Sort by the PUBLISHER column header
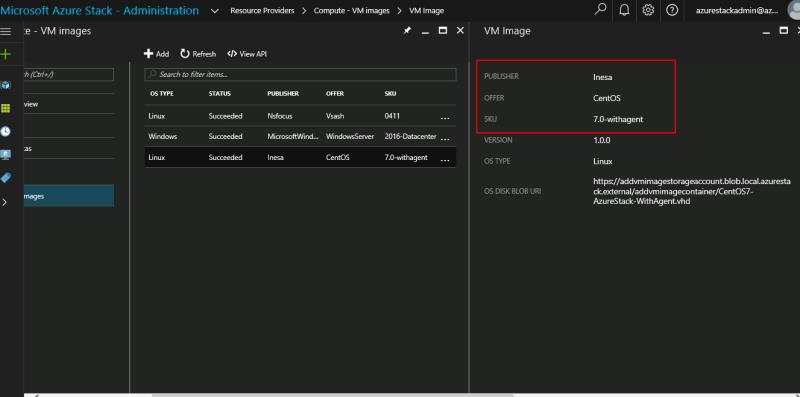Image resolution: width=800 pixels, height=397 pixels. tap(283, 94)
